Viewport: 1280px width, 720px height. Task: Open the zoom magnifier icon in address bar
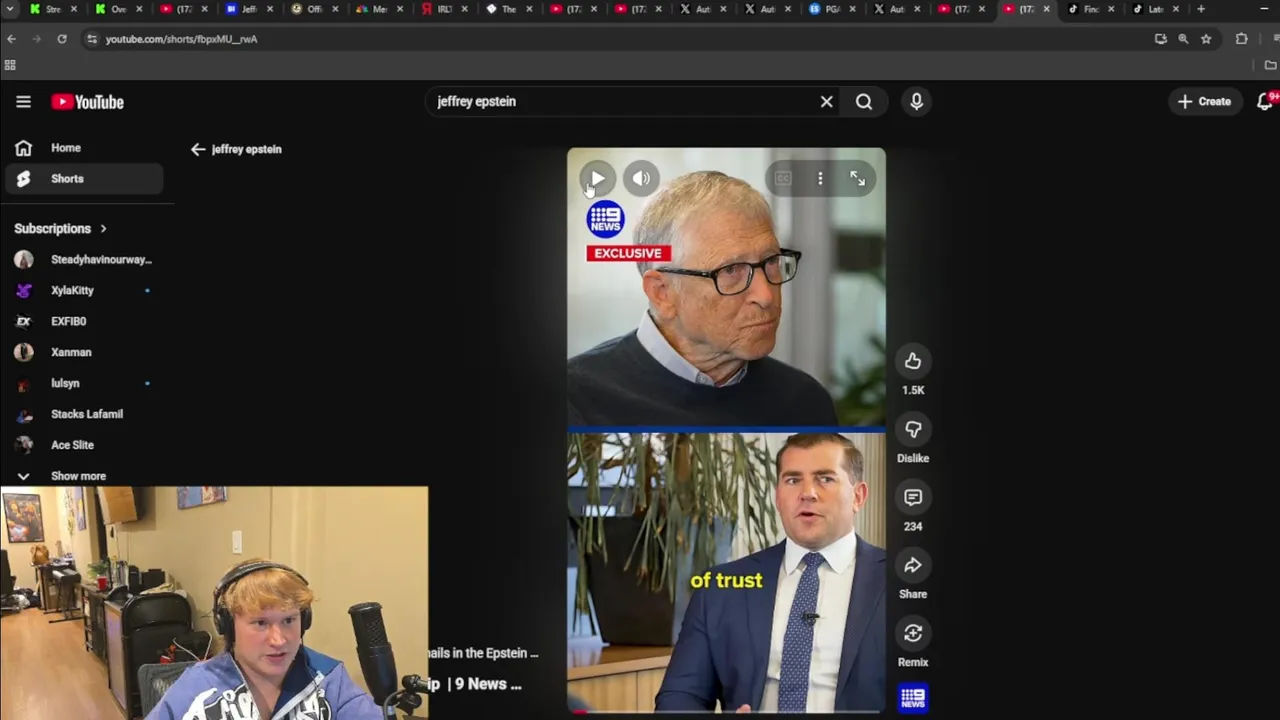1183,39
